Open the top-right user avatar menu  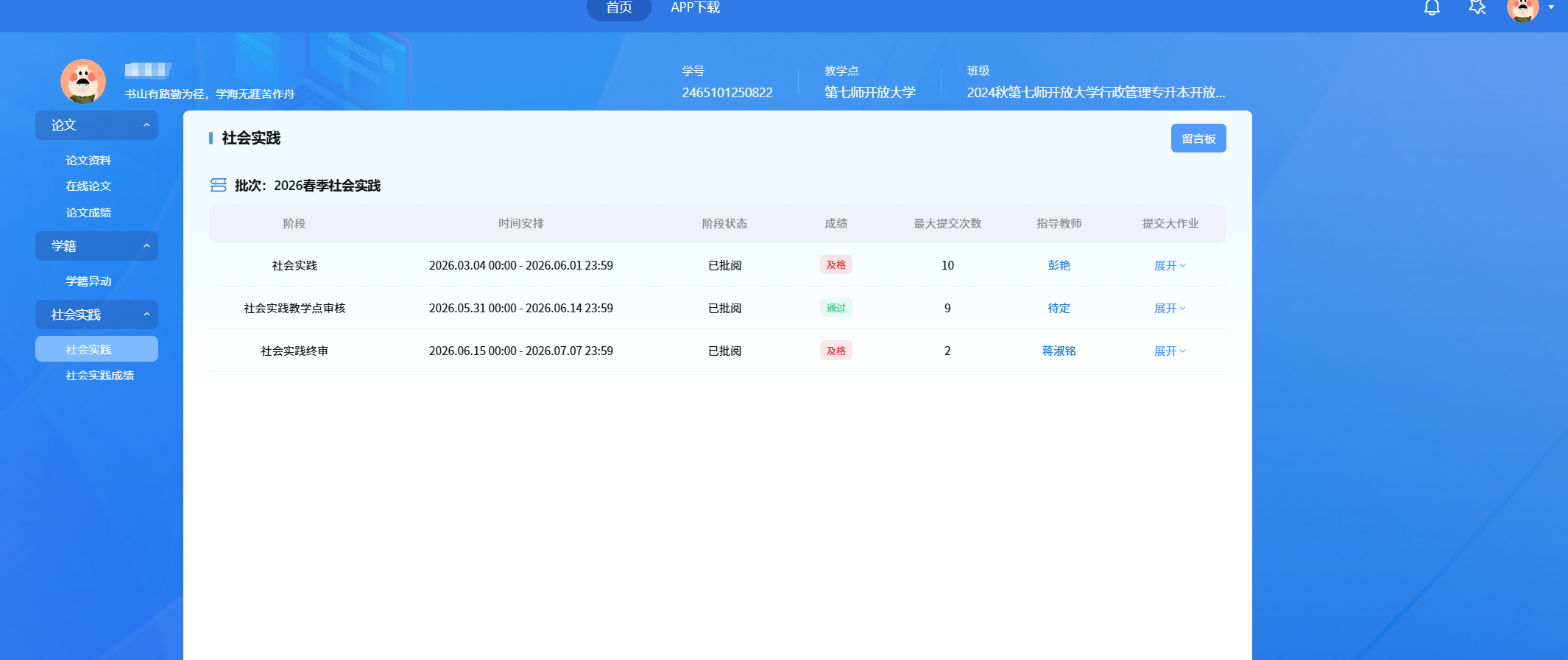coord(1523,8)
